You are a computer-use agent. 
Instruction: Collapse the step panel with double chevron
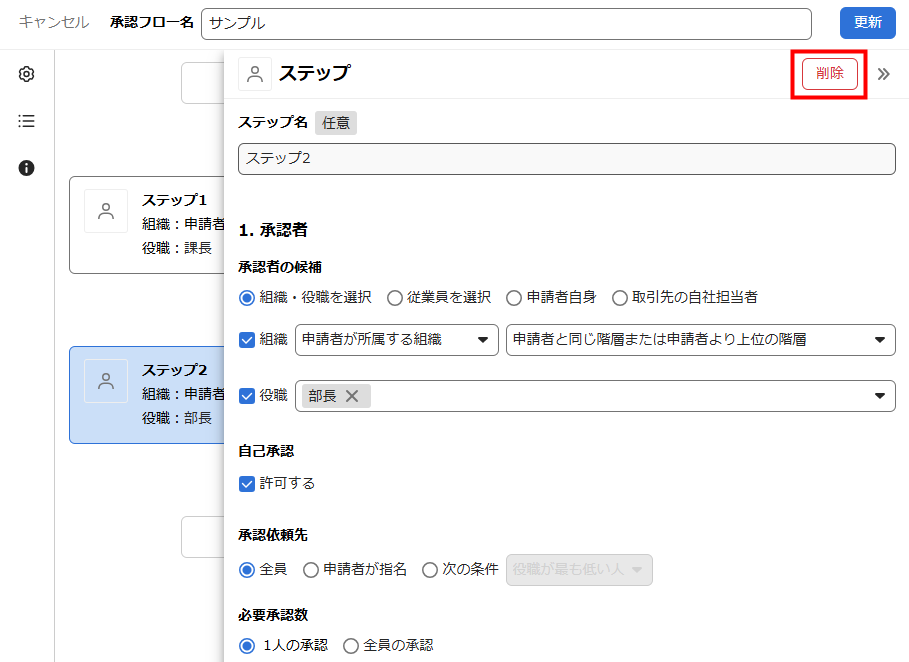(x=883, y=74)
